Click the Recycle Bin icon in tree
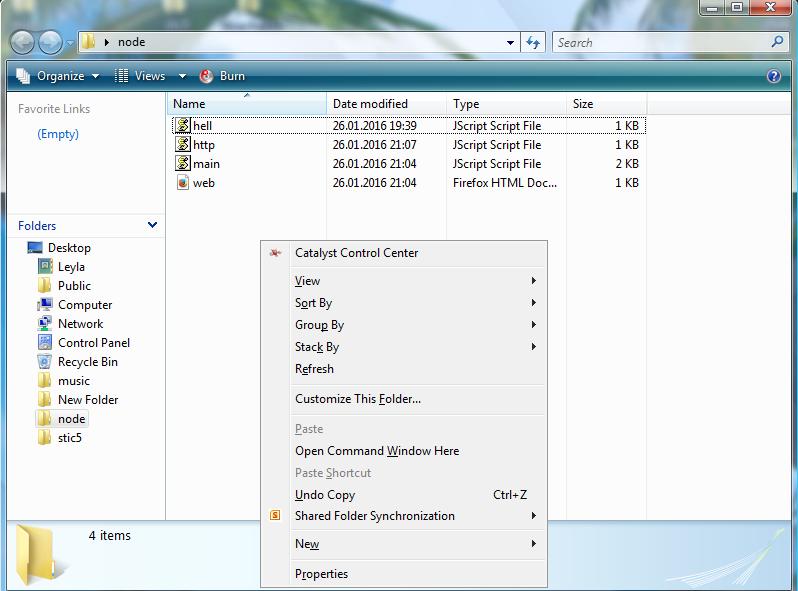Image resolution: width=798 pixels, height=591 pixels. (x=45, y=361)
